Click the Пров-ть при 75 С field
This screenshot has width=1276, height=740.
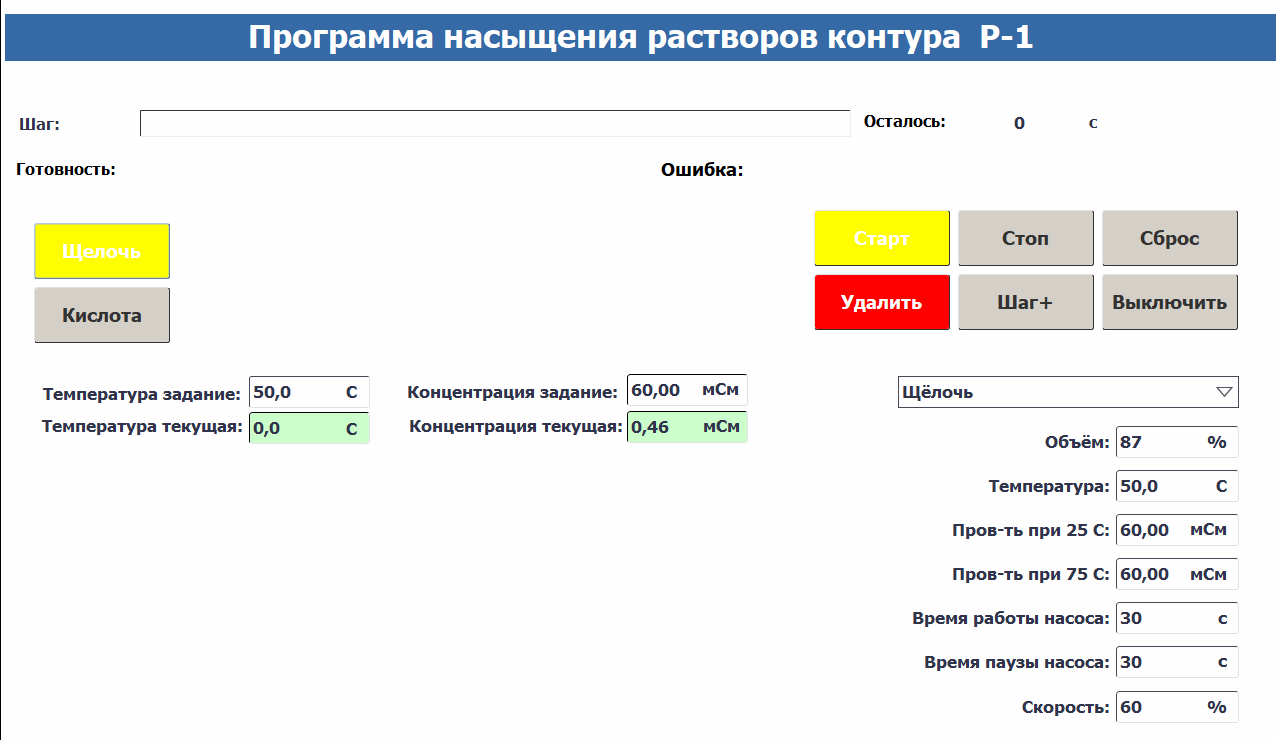1176,574
